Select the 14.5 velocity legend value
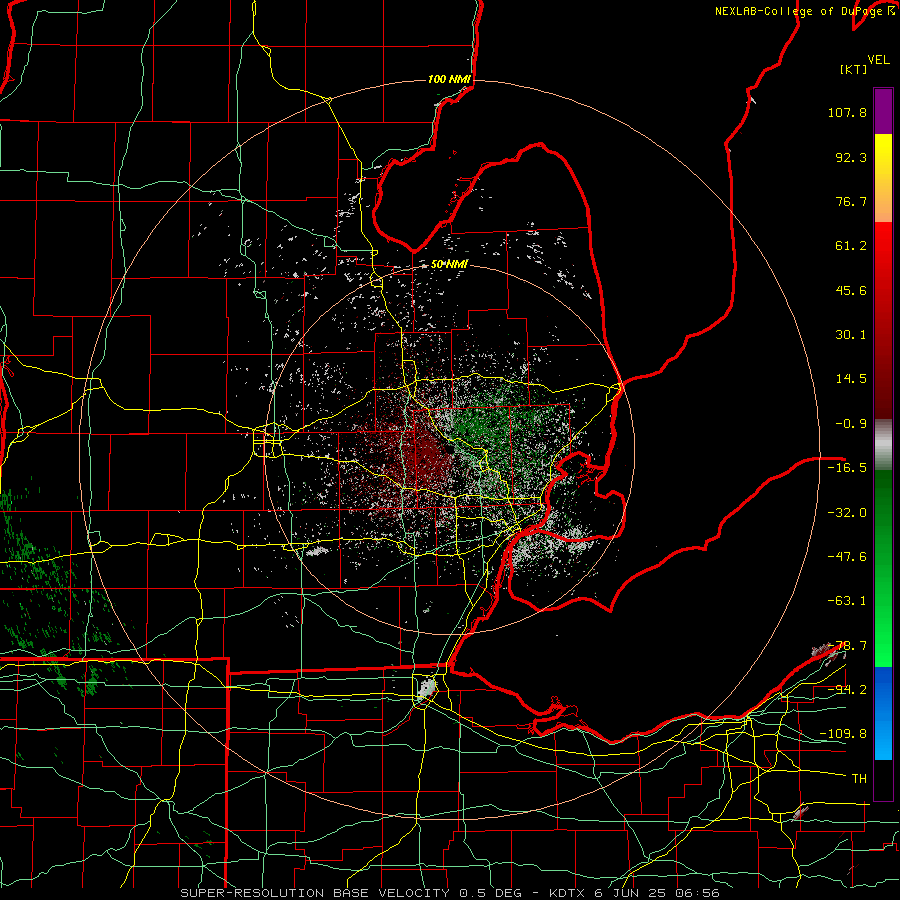Image resolution: width=900 pixels, height=900 pixels. click(x=851, y=379)
